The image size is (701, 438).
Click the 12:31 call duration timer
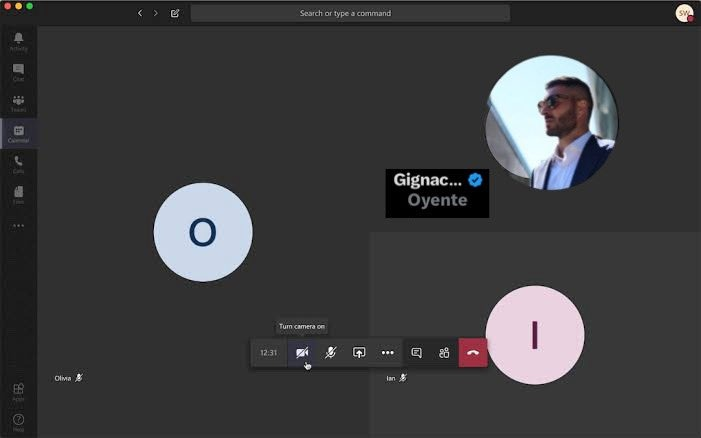(x=269, y=353)
